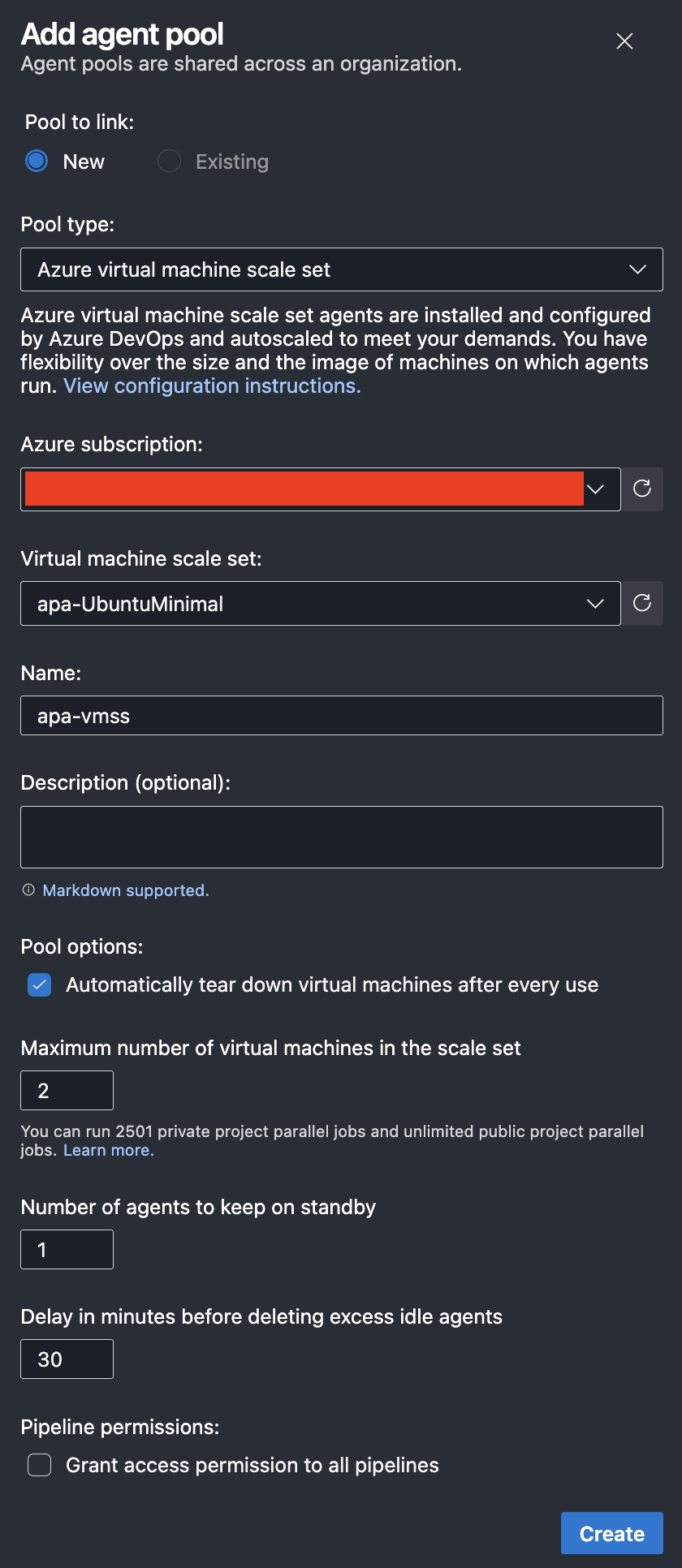Image resolution: width=682 pixels, height=1568 pixels.
Task: Open View configuration instructions link
Action: [x=213, y=386]
